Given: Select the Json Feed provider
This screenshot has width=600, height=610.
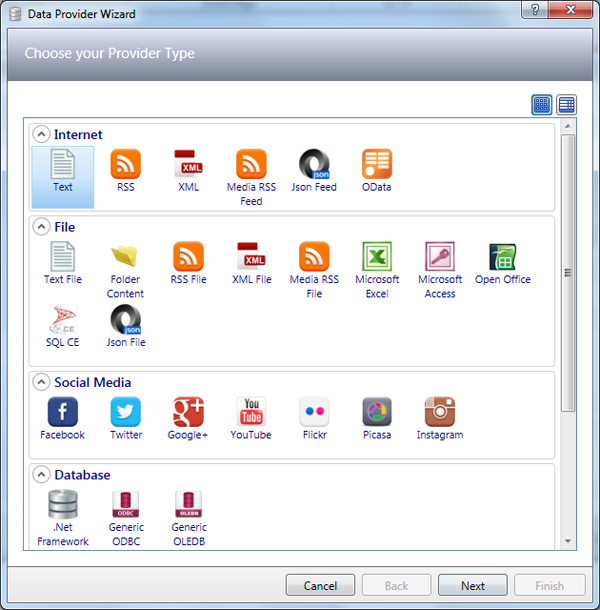Looking at the screenshot, I should 314,170.
